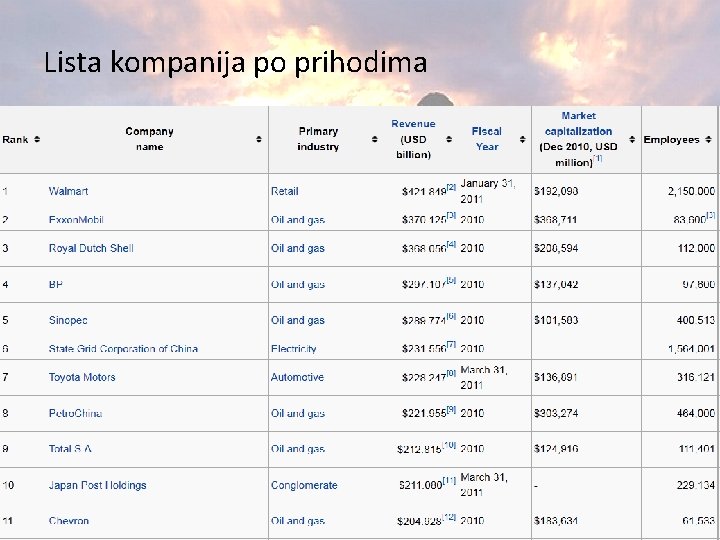Click the slide title Lista kompanija po prihodima
This screenshot has height=540, width=720.
pos(236,64)
